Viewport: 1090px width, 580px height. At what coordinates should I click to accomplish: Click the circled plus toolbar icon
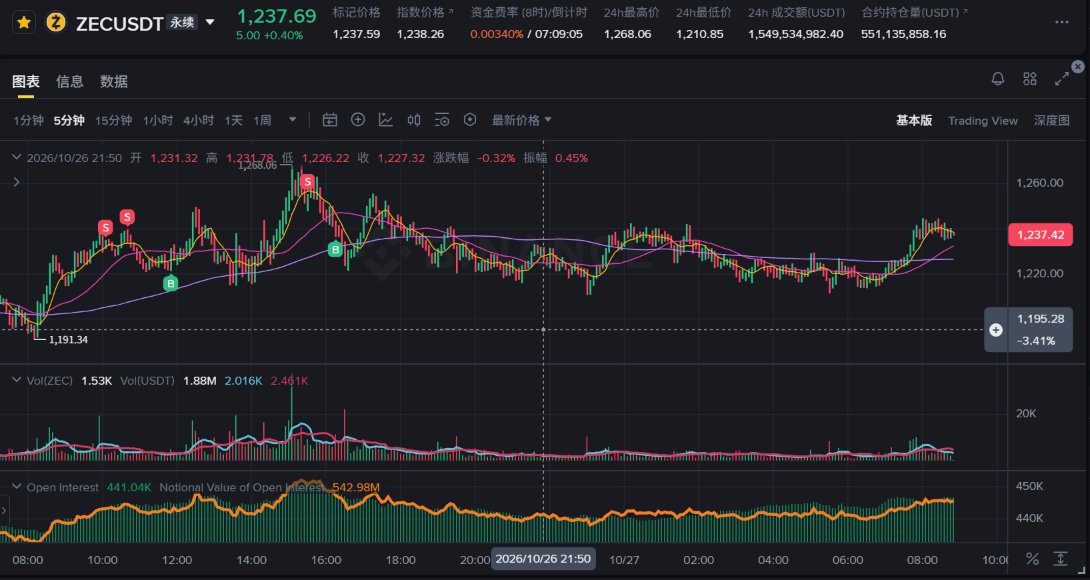tap(358, 120)
